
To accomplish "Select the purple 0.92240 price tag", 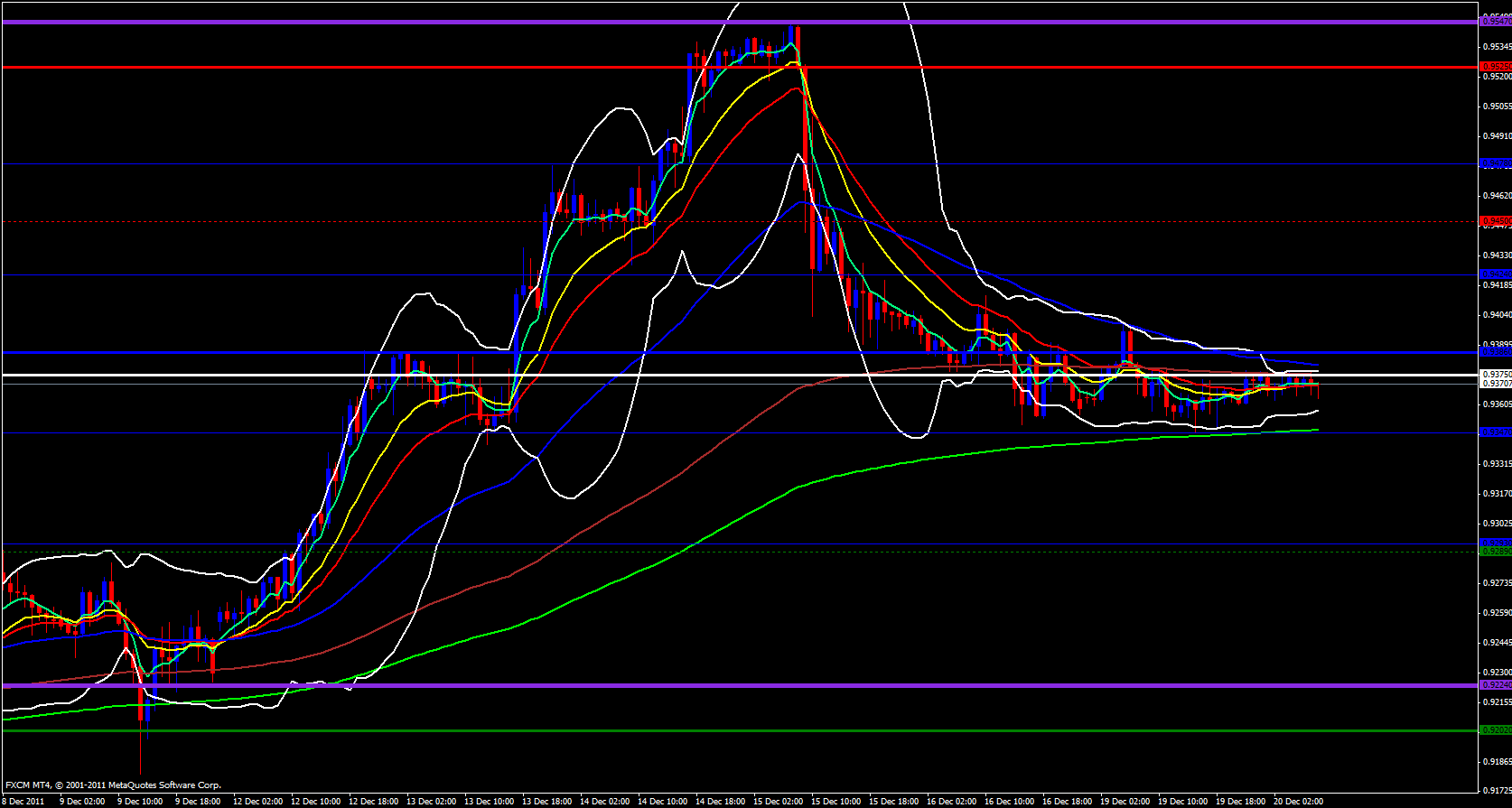I will [1495, 685].
